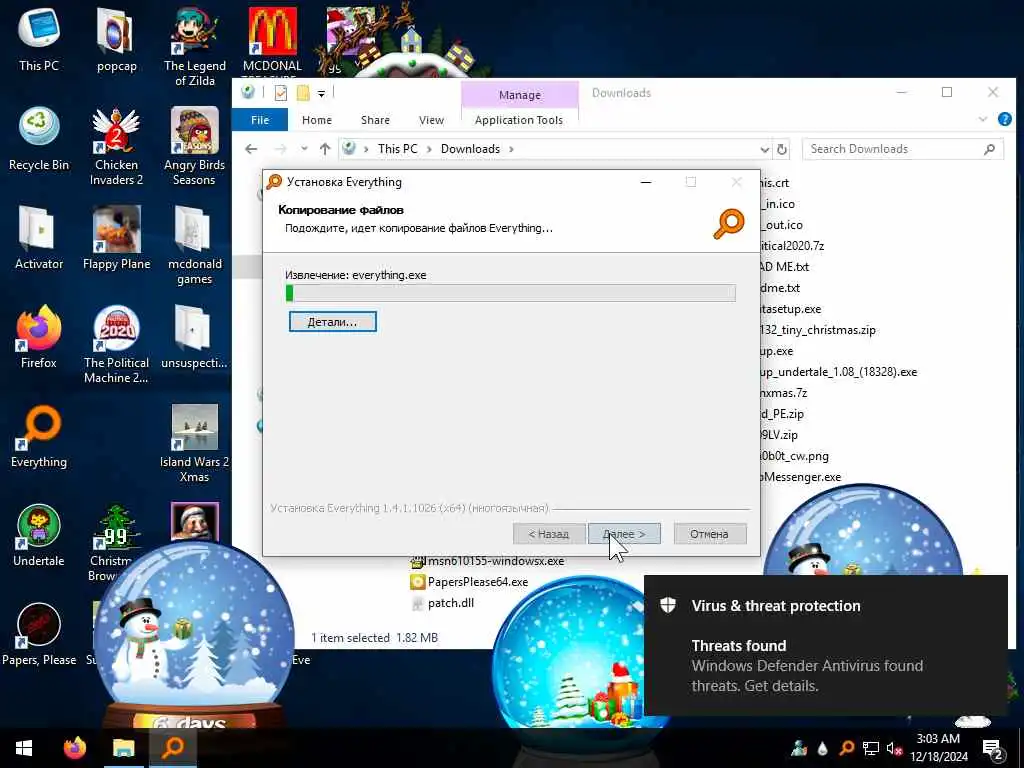
Task: Click the This PC breadcrumb in address bar
Action: click(398, 149)
